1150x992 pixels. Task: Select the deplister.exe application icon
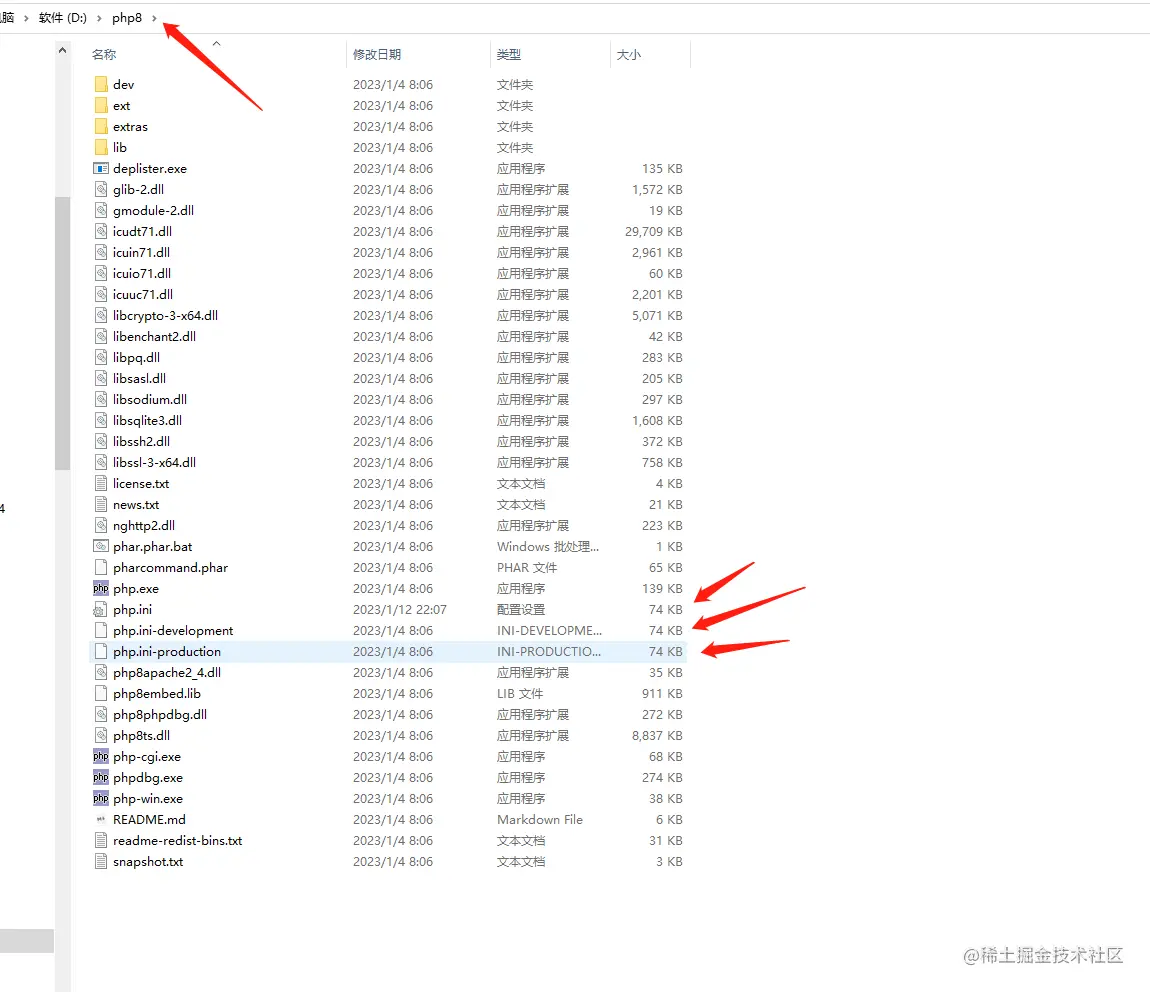coord(101,169)
